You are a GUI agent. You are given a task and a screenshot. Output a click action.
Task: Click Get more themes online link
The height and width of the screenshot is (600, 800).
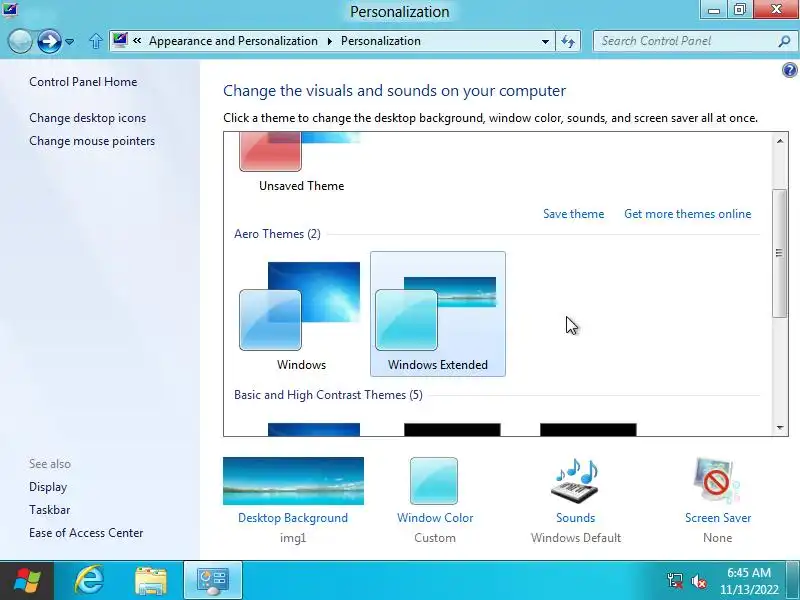687,214
